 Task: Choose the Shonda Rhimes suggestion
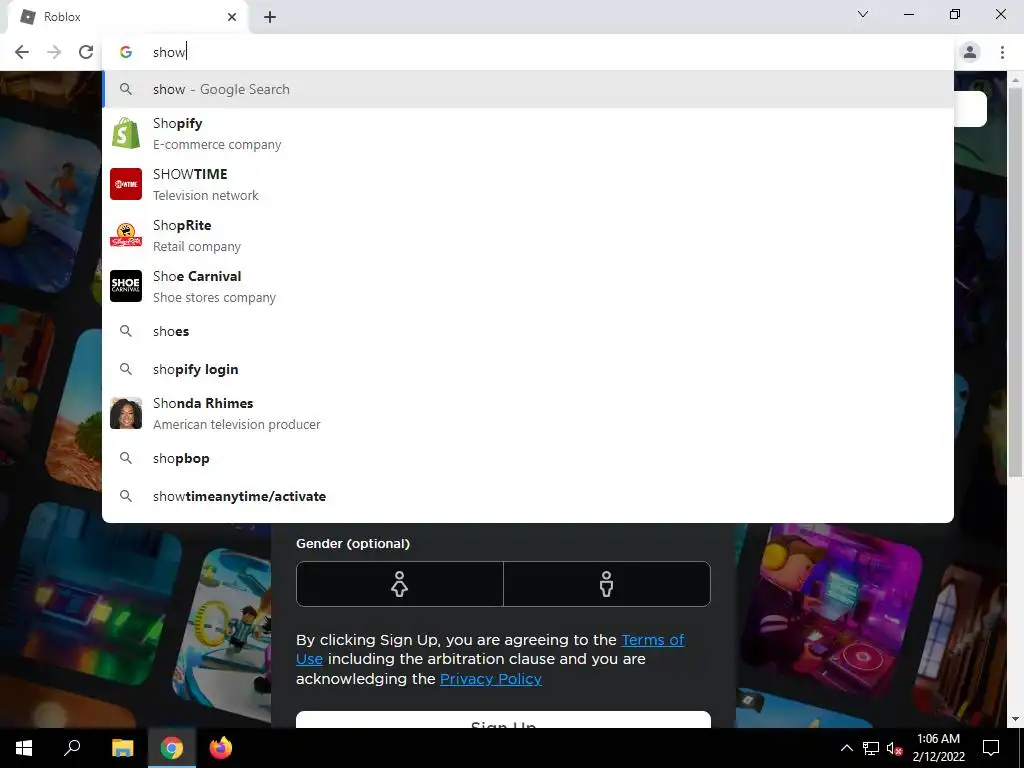[x=528, y=413]
